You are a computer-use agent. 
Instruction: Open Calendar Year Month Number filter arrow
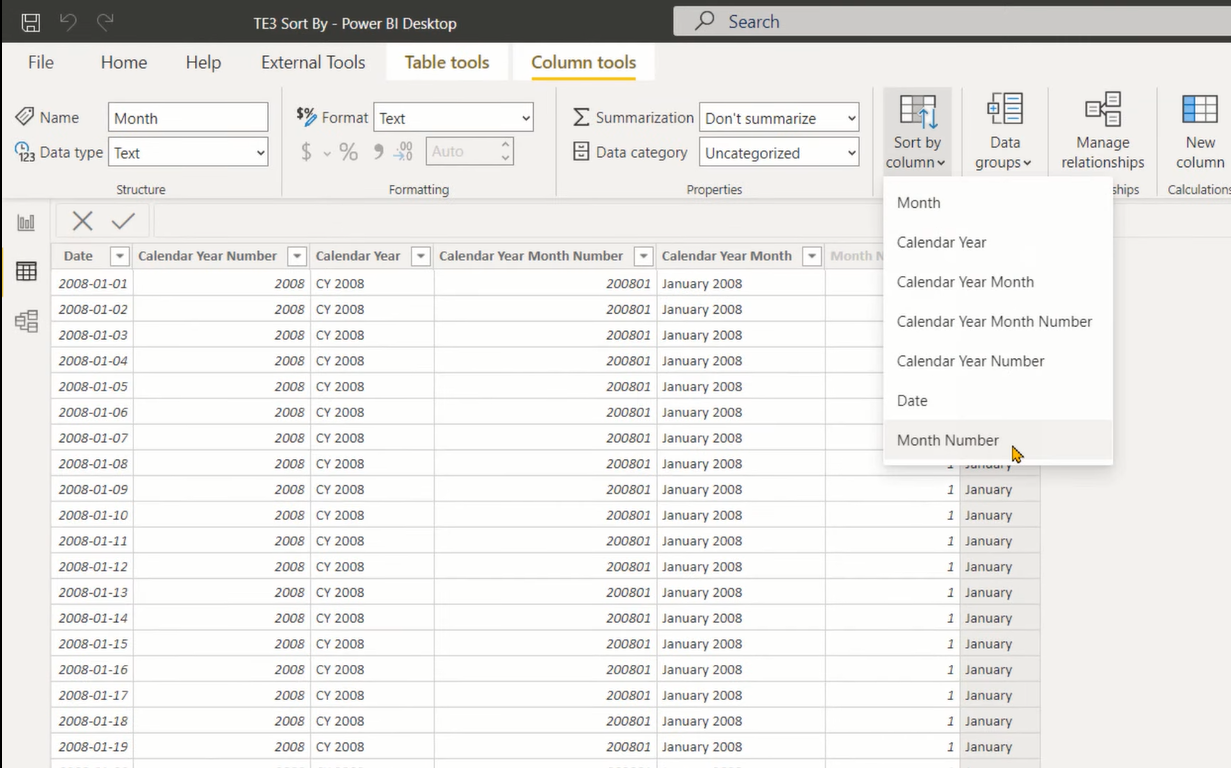(644, 256)
